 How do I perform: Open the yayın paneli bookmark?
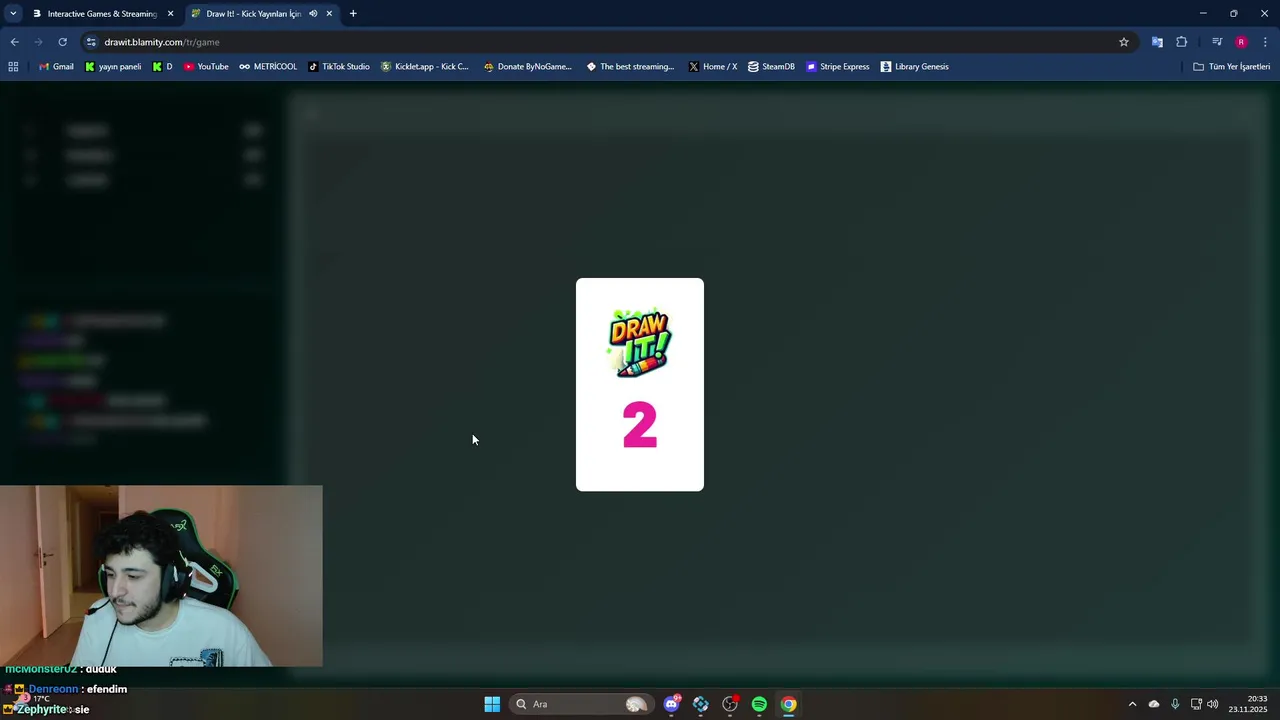tap(113, 67)
